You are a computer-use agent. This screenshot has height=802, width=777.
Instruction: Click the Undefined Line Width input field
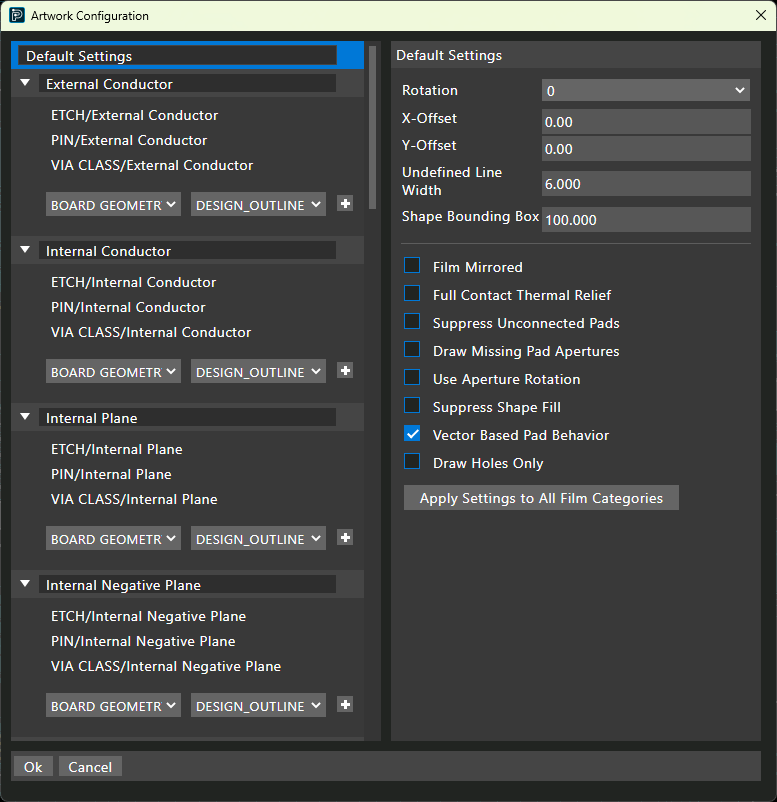tap(645, 183)
